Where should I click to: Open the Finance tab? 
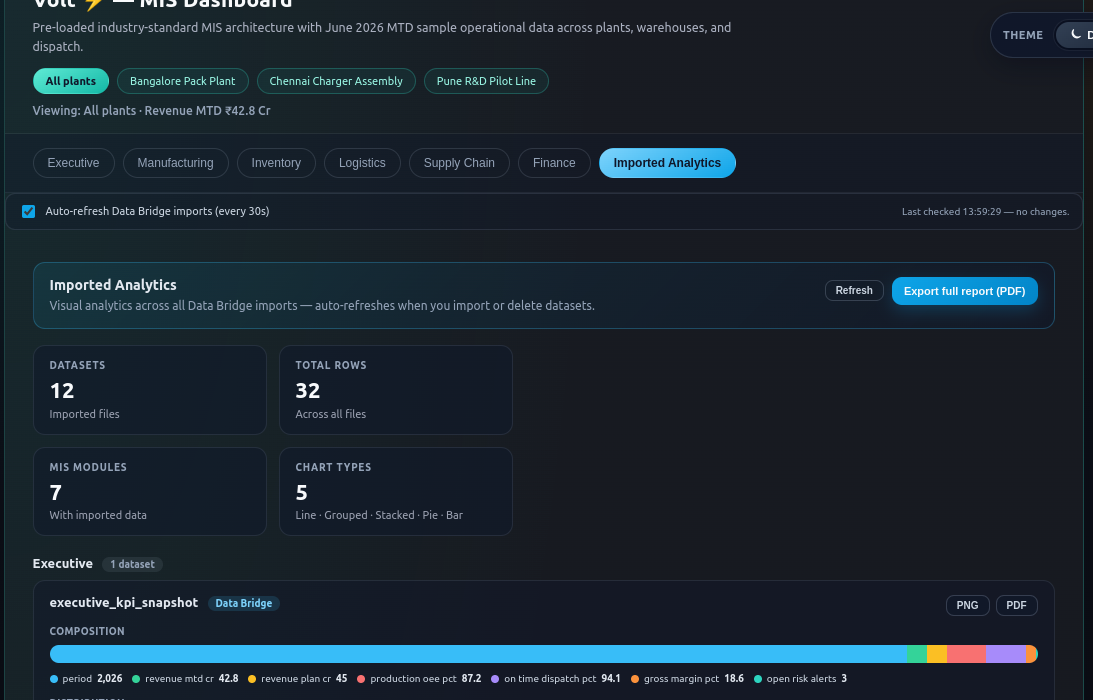tap(554, 163)
